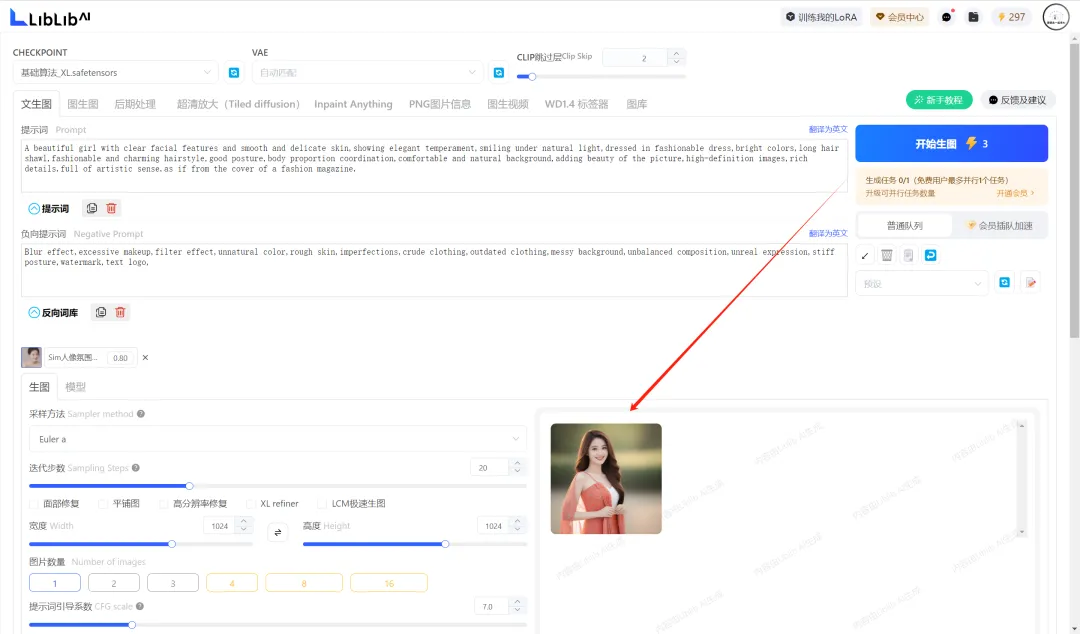Select 3 for number of images
The height and width of the screenshot is (634, 1080).
tap(173, 583)
